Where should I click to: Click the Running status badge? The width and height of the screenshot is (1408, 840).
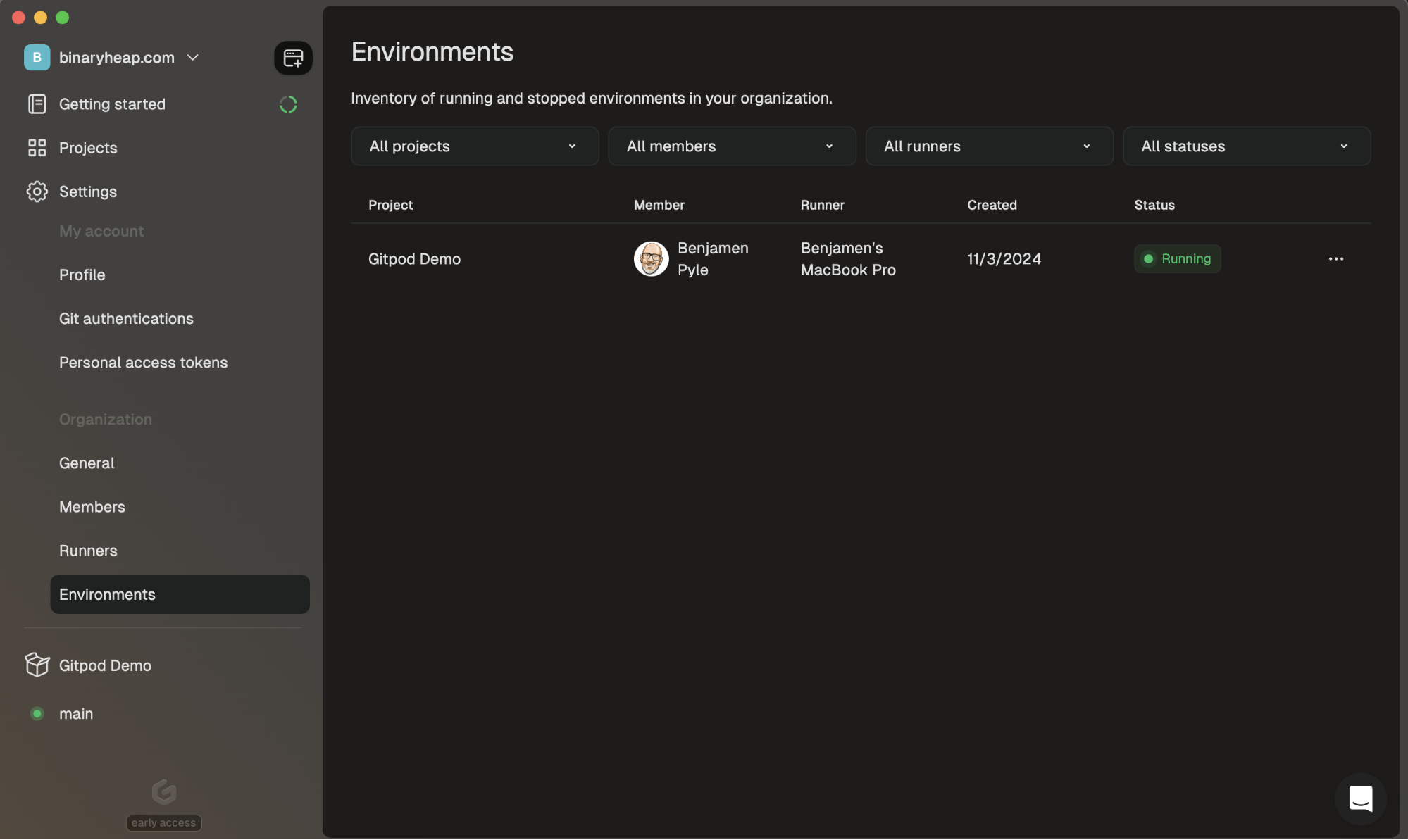1177,259
